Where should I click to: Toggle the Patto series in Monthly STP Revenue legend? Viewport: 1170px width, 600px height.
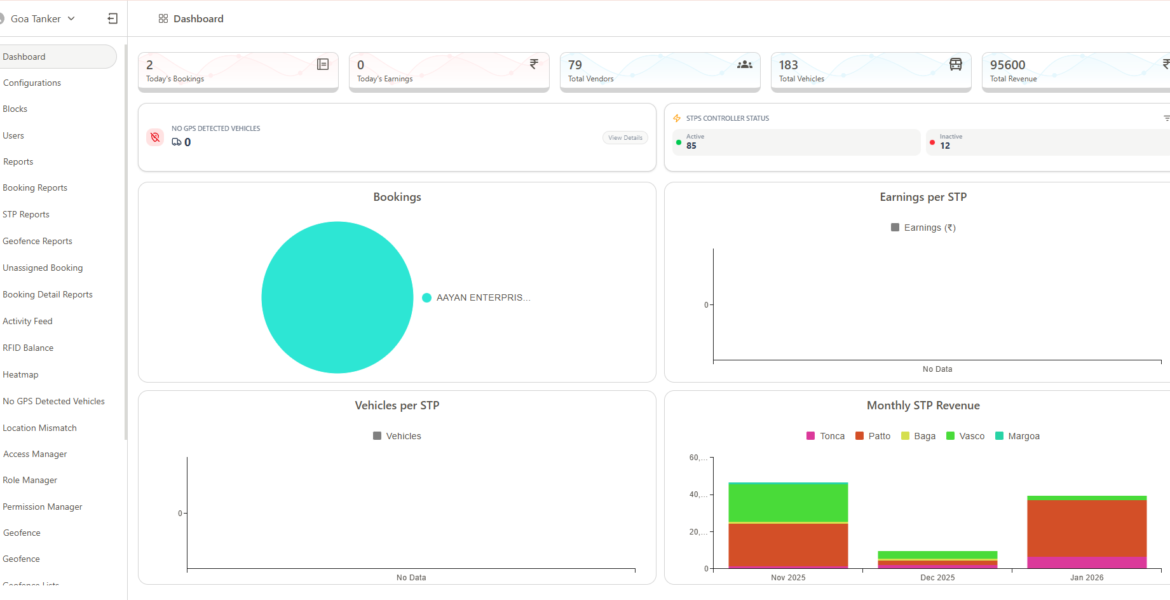[872, 436]
